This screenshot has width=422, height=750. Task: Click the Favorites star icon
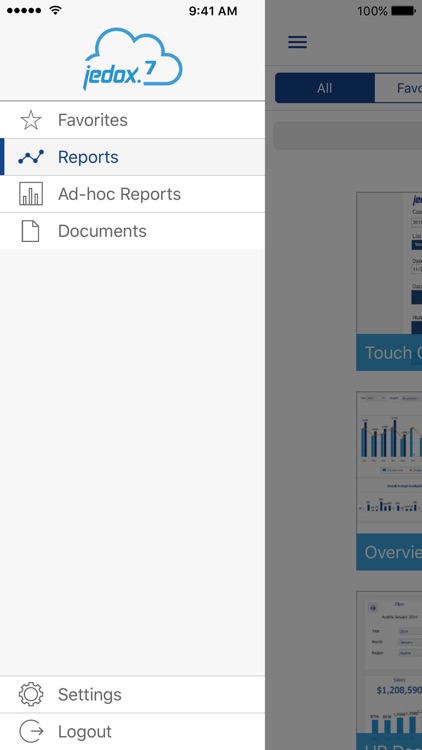click(x=31, y=120)
